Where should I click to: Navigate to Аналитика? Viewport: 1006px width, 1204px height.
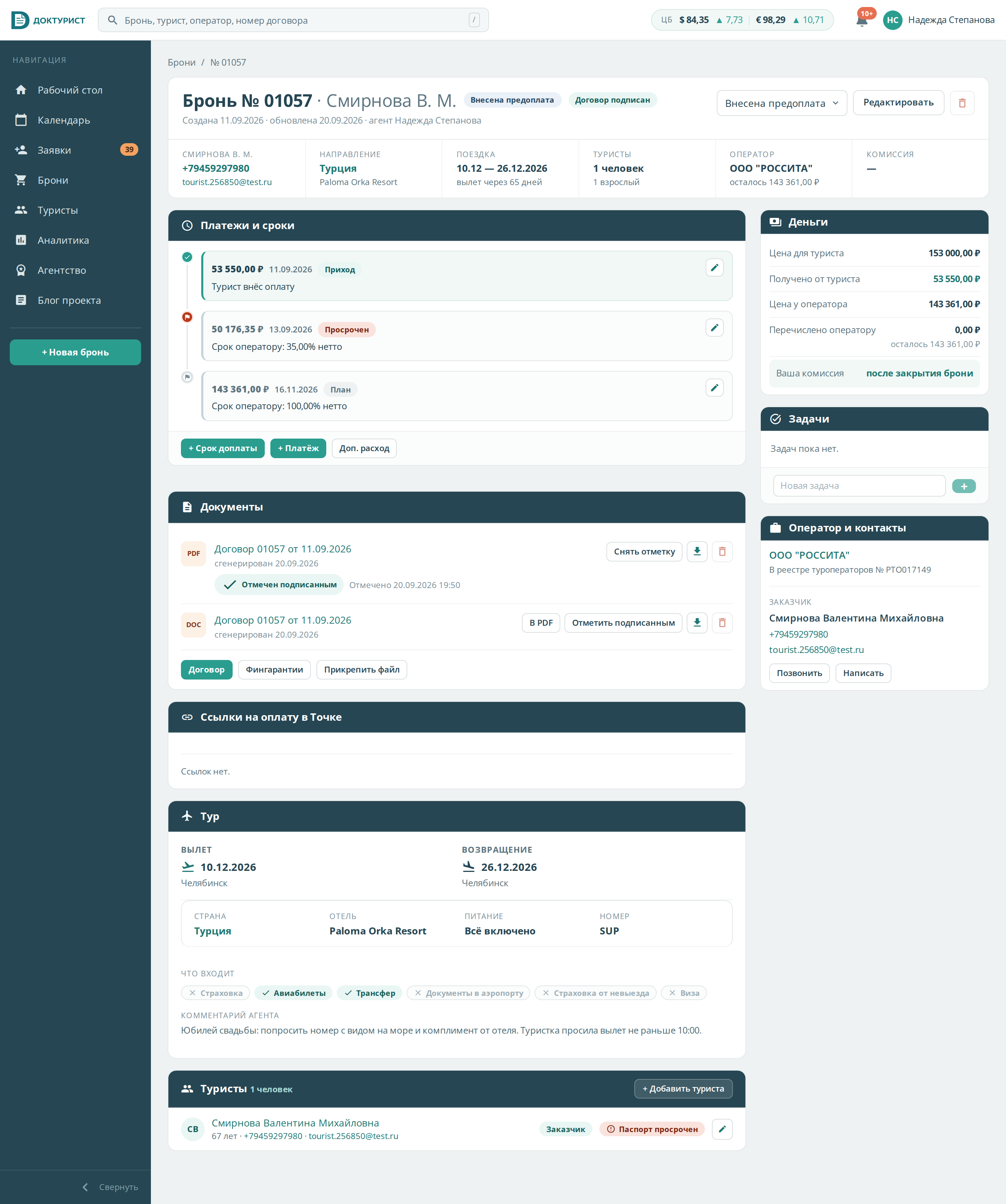[x=75, y=240]
